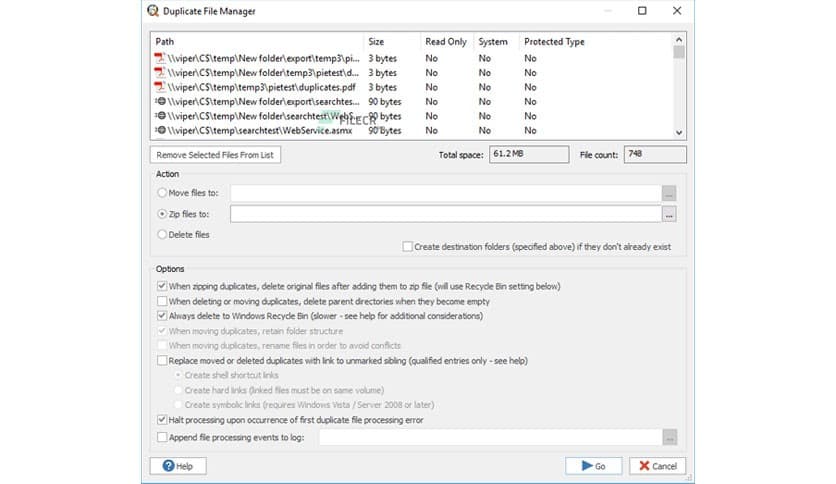Click the Zip files to path field
The width and height of the screenshot is (836, 484).
coord(446,214)
